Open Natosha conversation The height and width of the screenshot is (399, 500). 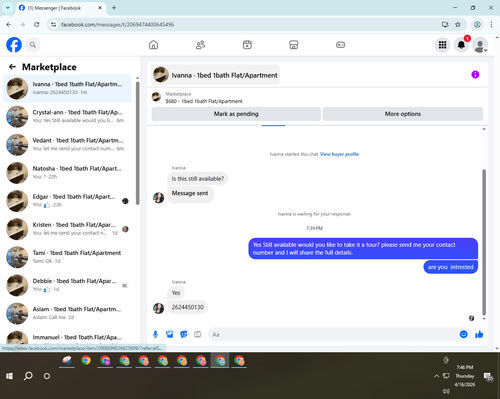(68, 173)
